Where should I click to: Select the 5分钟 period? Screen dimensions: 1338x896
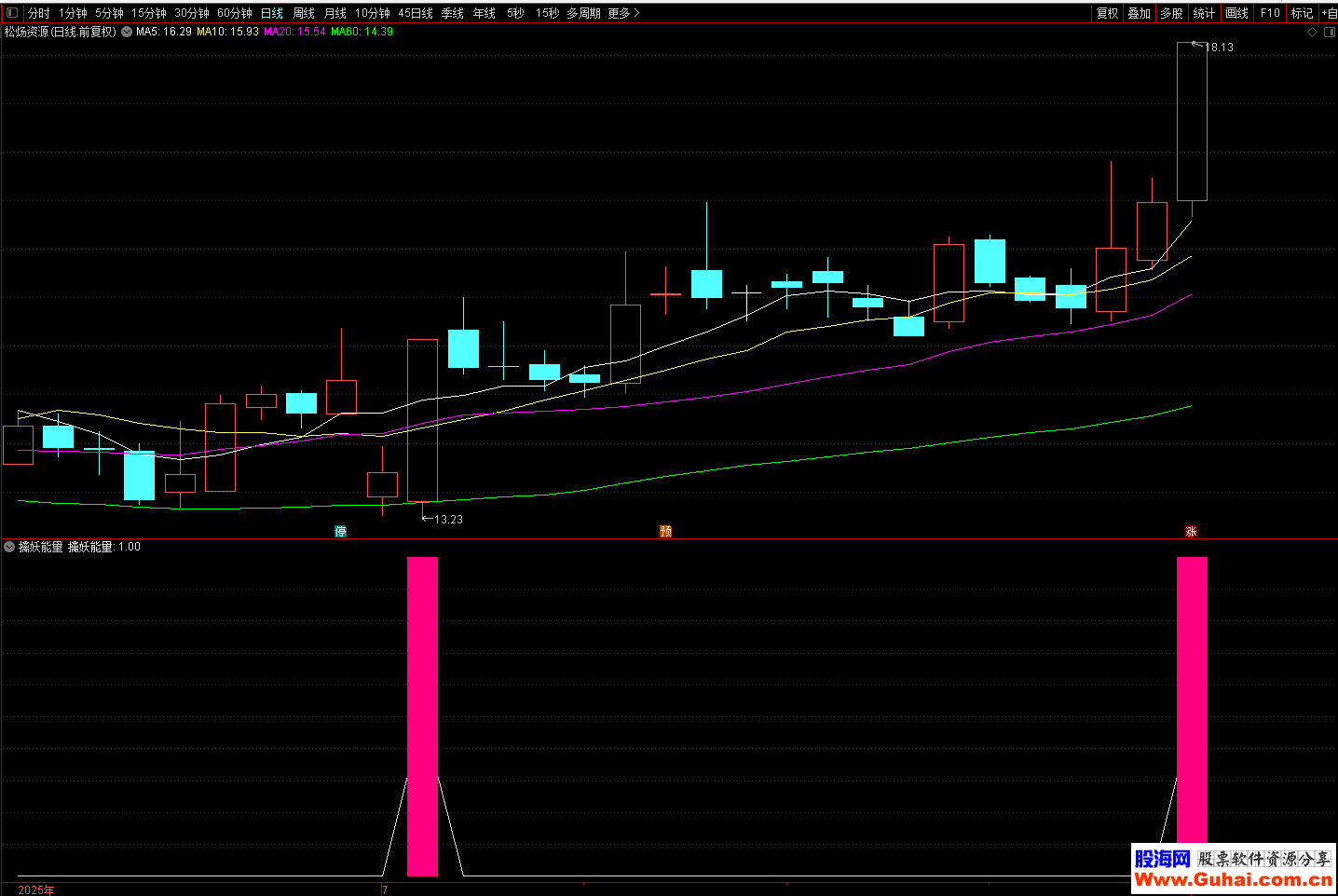109,13
